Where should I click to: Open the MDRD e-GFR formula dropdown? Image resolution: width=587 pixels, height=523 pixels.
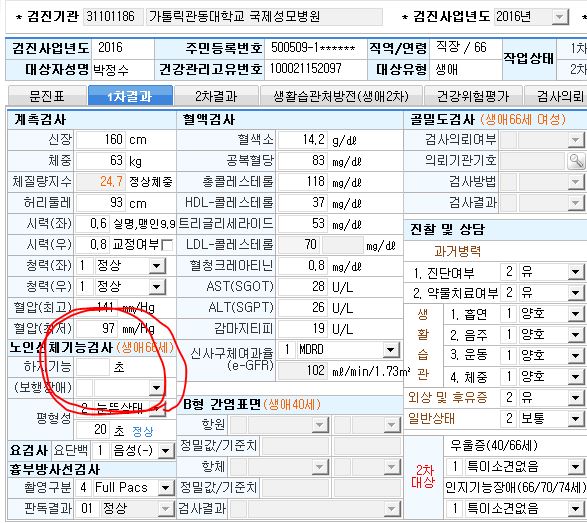[390, 350]
